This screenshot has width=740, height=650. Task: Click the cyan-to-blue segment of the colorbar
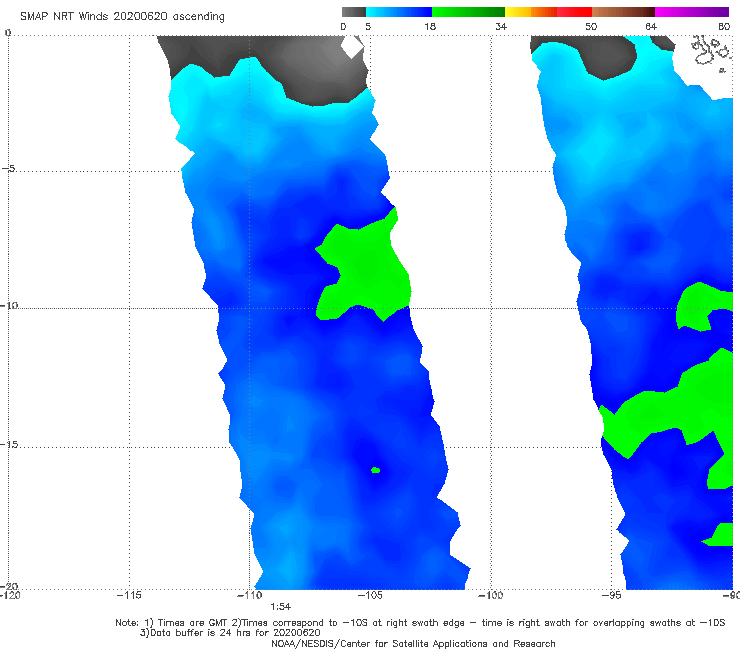coord(399,12)
